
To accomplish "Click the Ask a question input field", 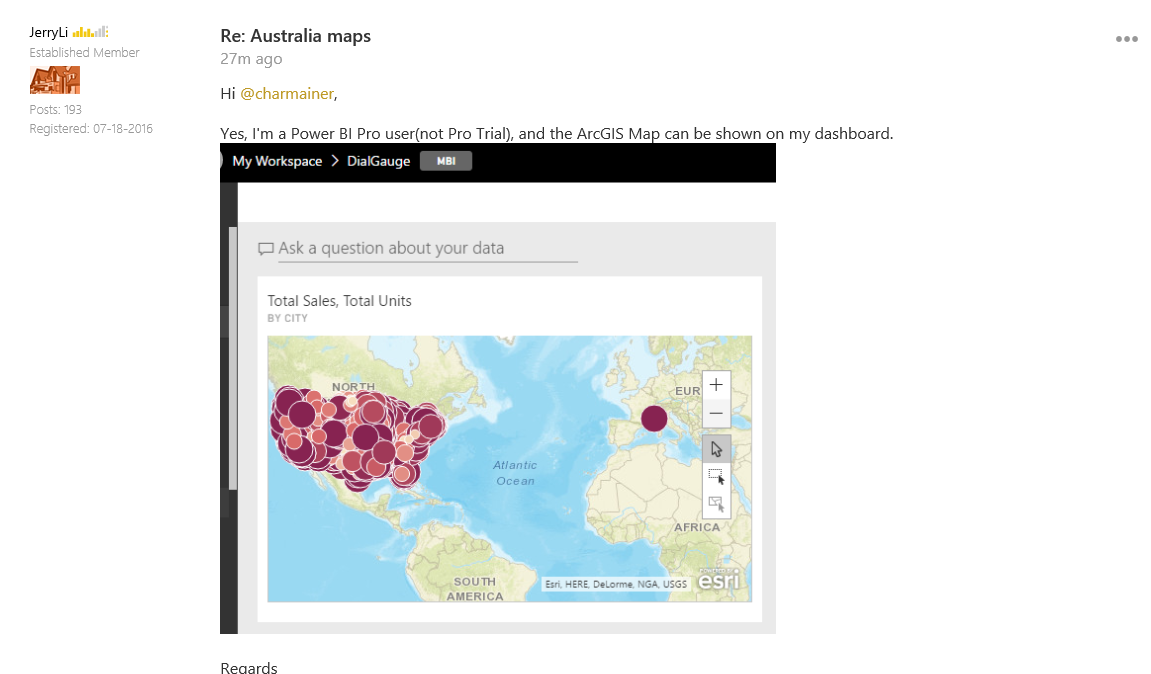I will (x=427, y=248).
